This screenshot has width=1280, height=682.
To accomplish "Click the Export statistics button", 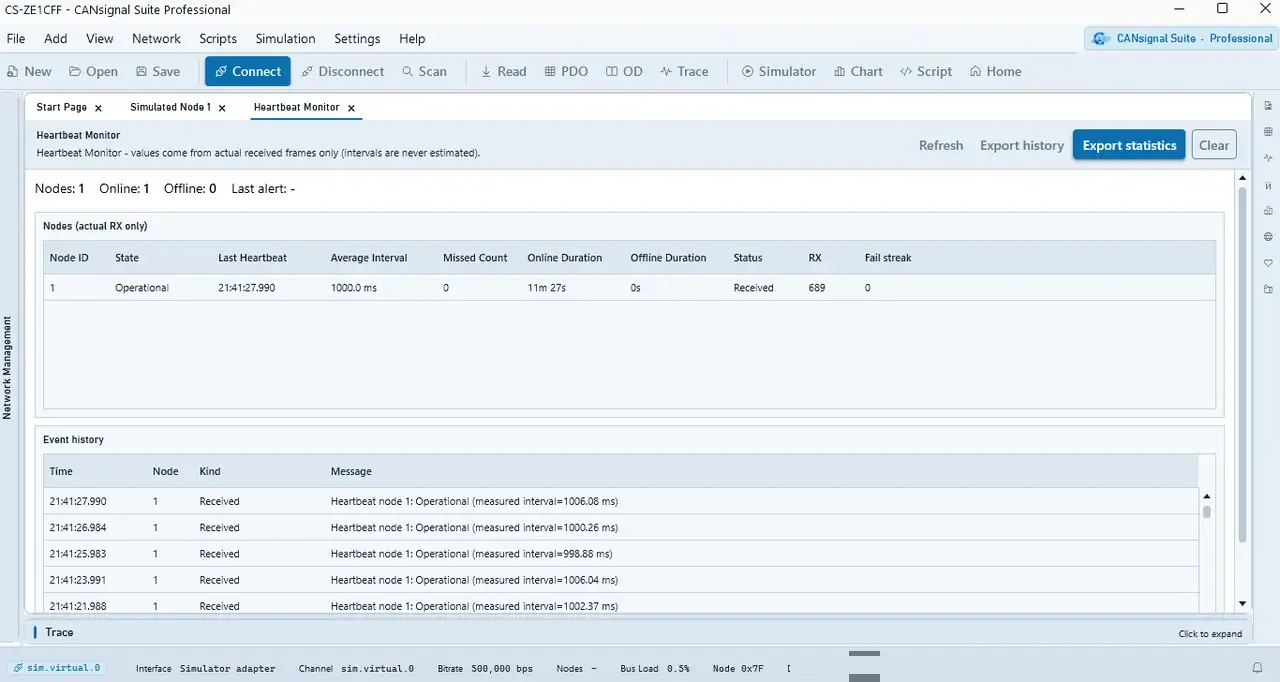I will 1129,145.
